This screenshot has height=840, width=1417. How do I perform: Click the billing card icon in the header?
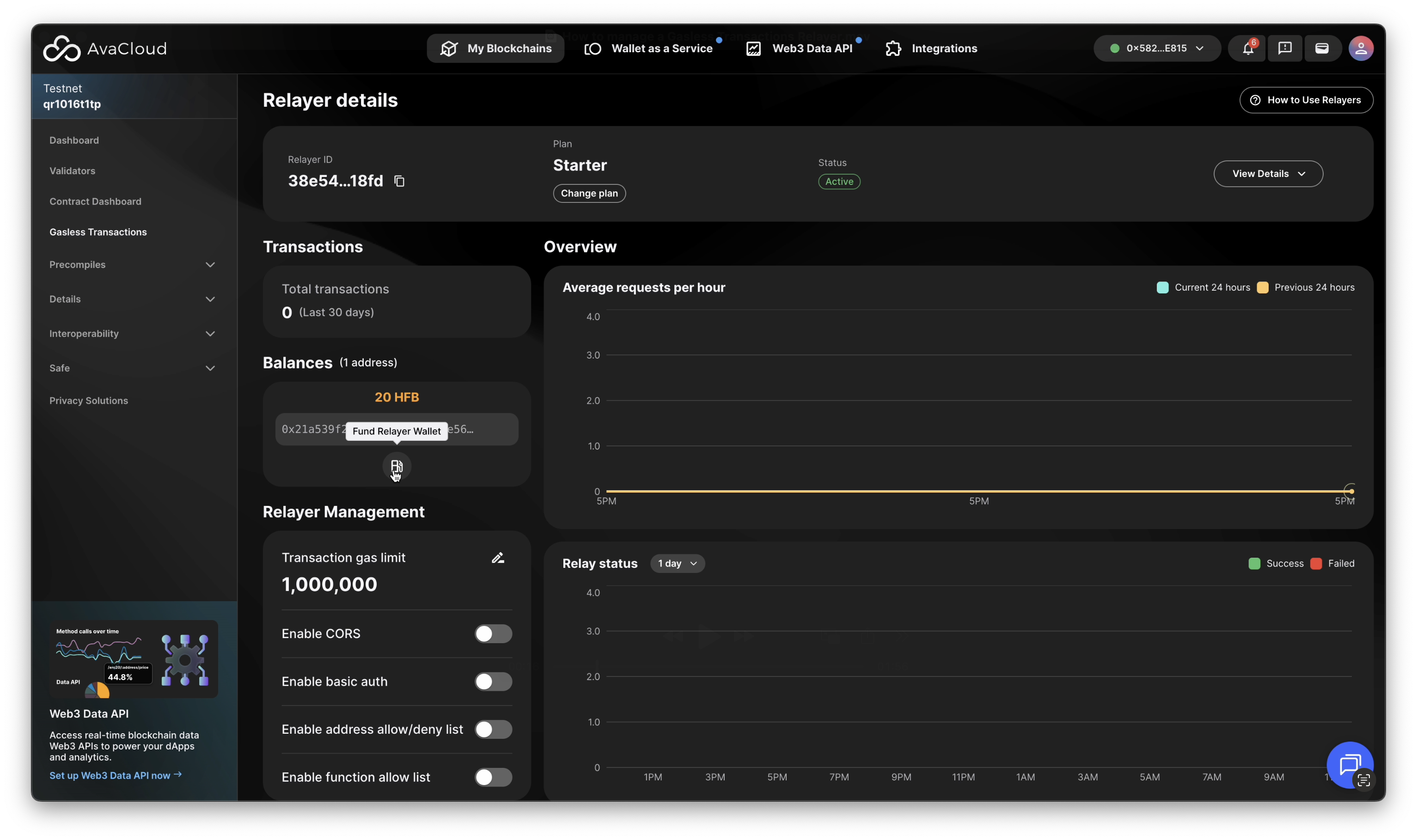1321,49
